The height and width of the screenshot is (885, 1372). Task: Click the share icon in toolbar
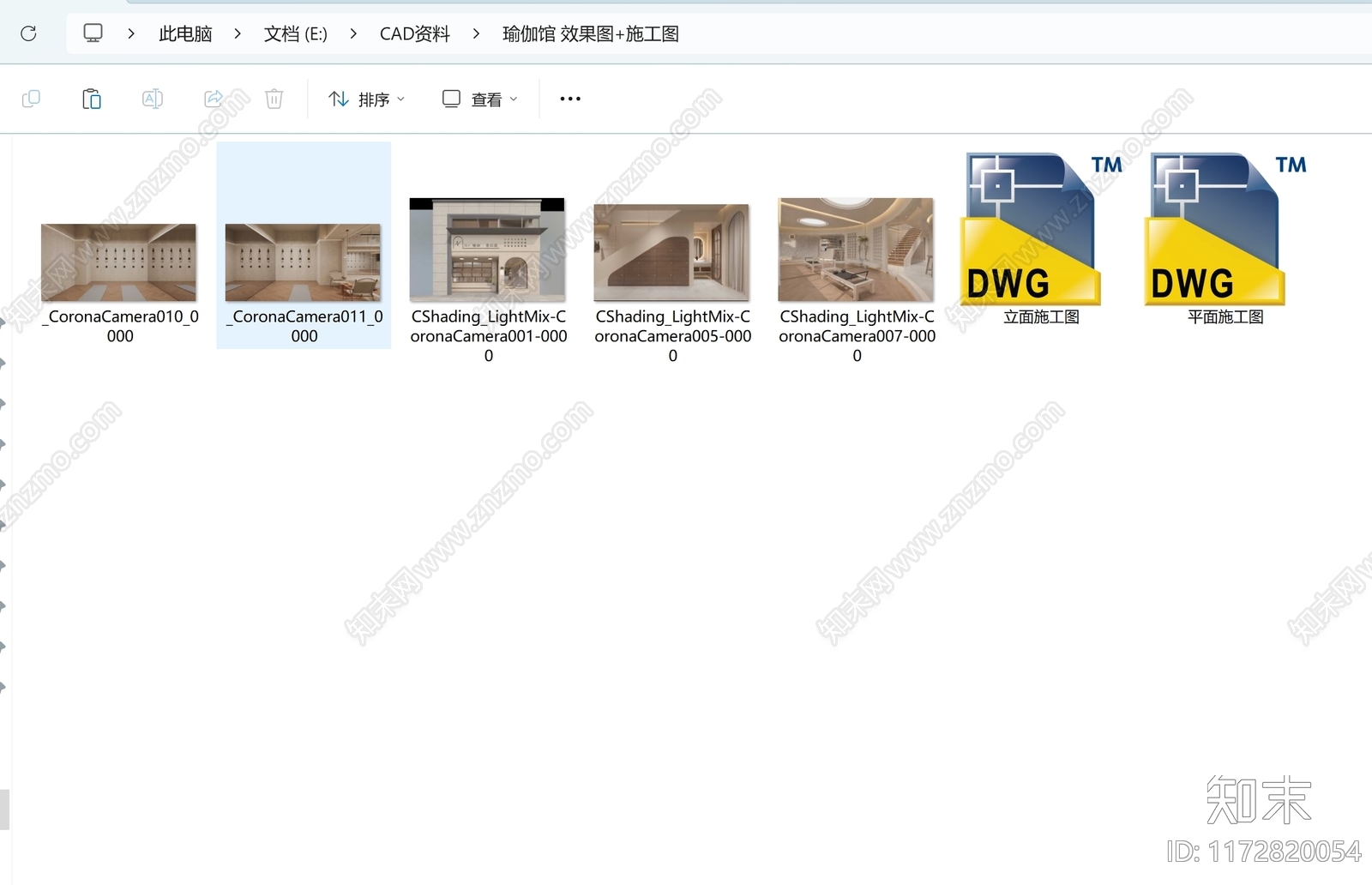[214, 99]
